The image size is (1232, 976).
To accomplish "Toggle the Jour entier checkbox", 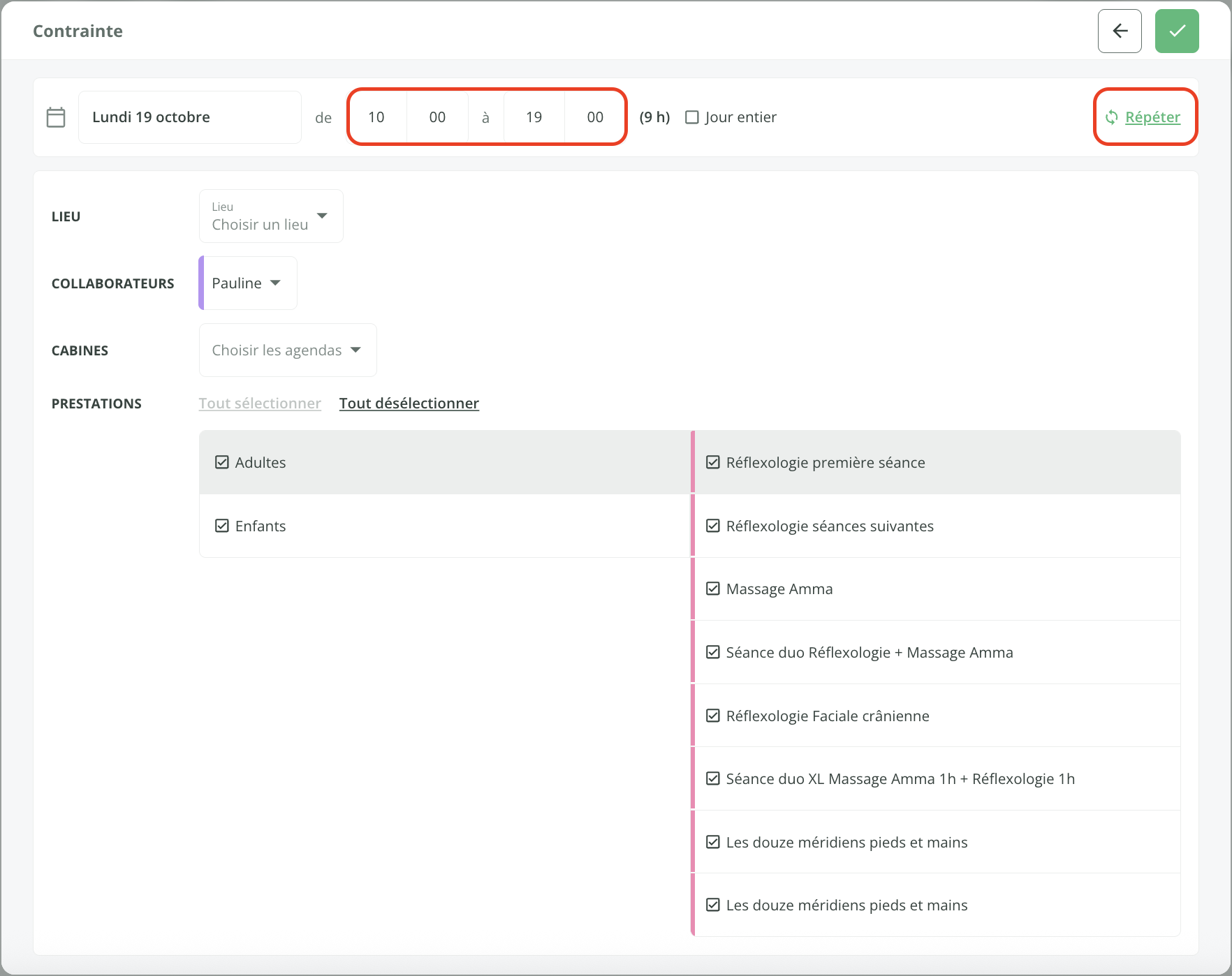I will coord(692,117).
